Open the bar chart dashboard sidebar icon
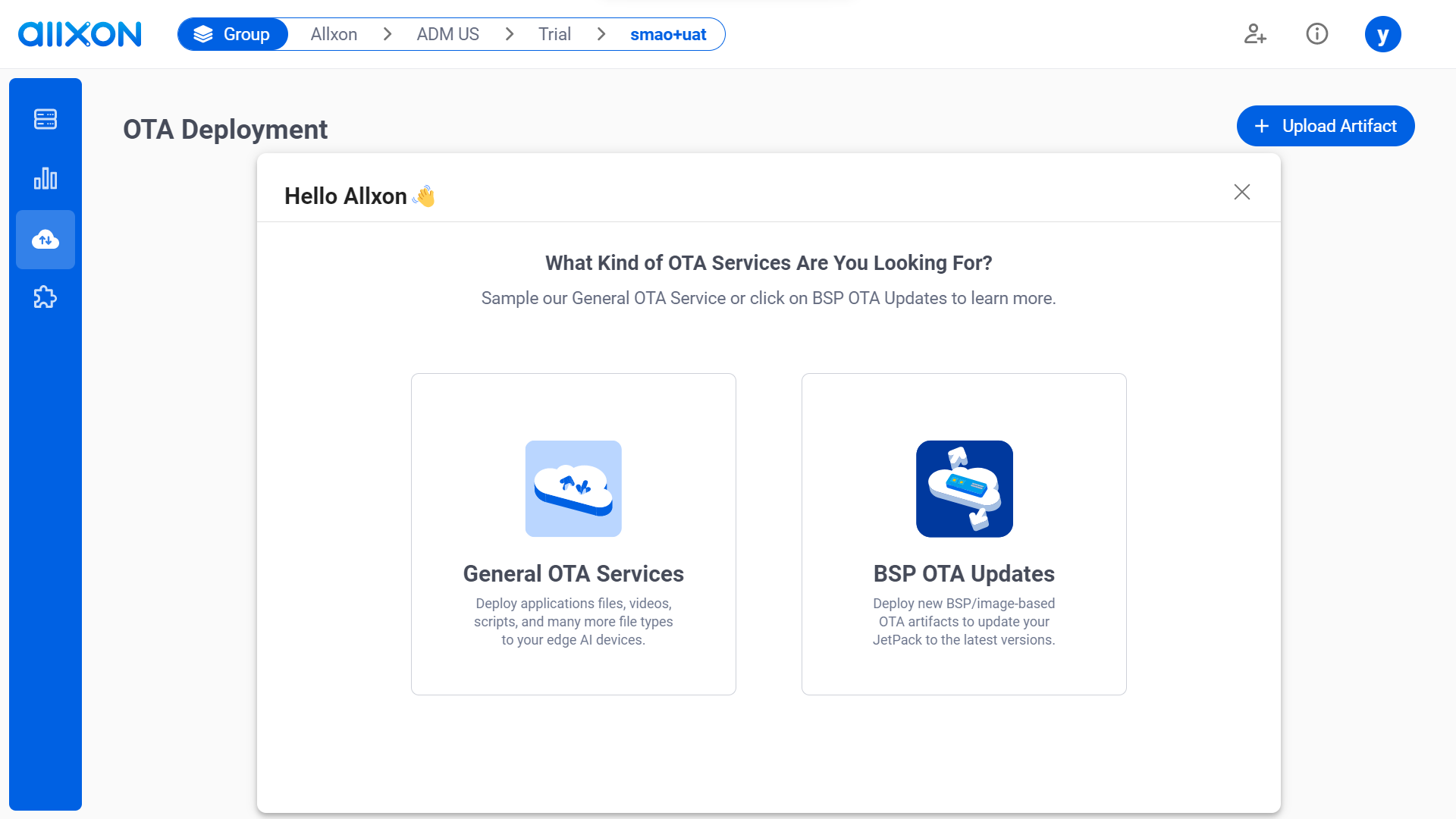The height and width of the screenshot is (819, 1456). [45, 178]
